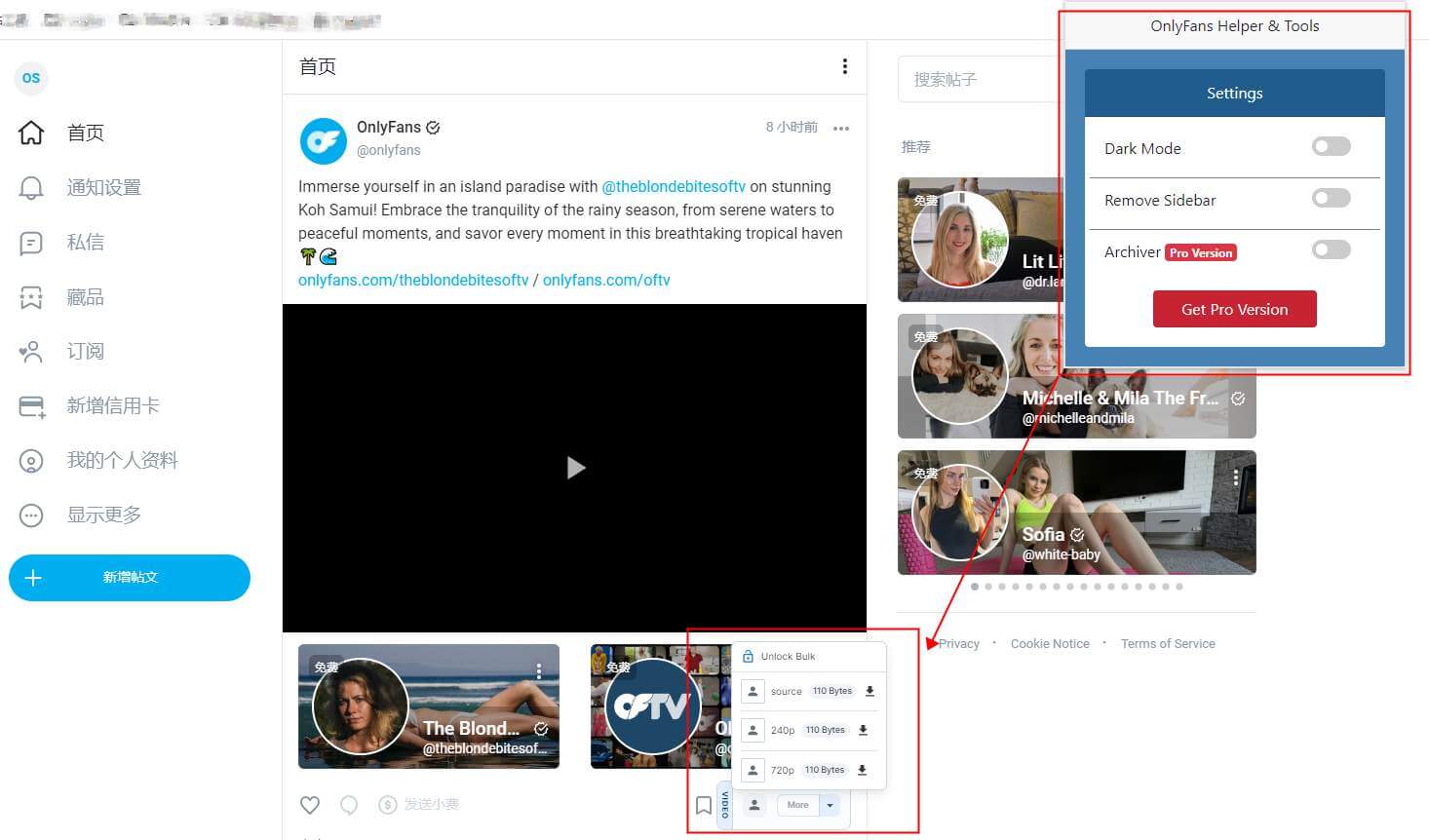This screenshot has height=840, width=1429.
Task: Open notification settings bell icon
Action: (31, 187)
